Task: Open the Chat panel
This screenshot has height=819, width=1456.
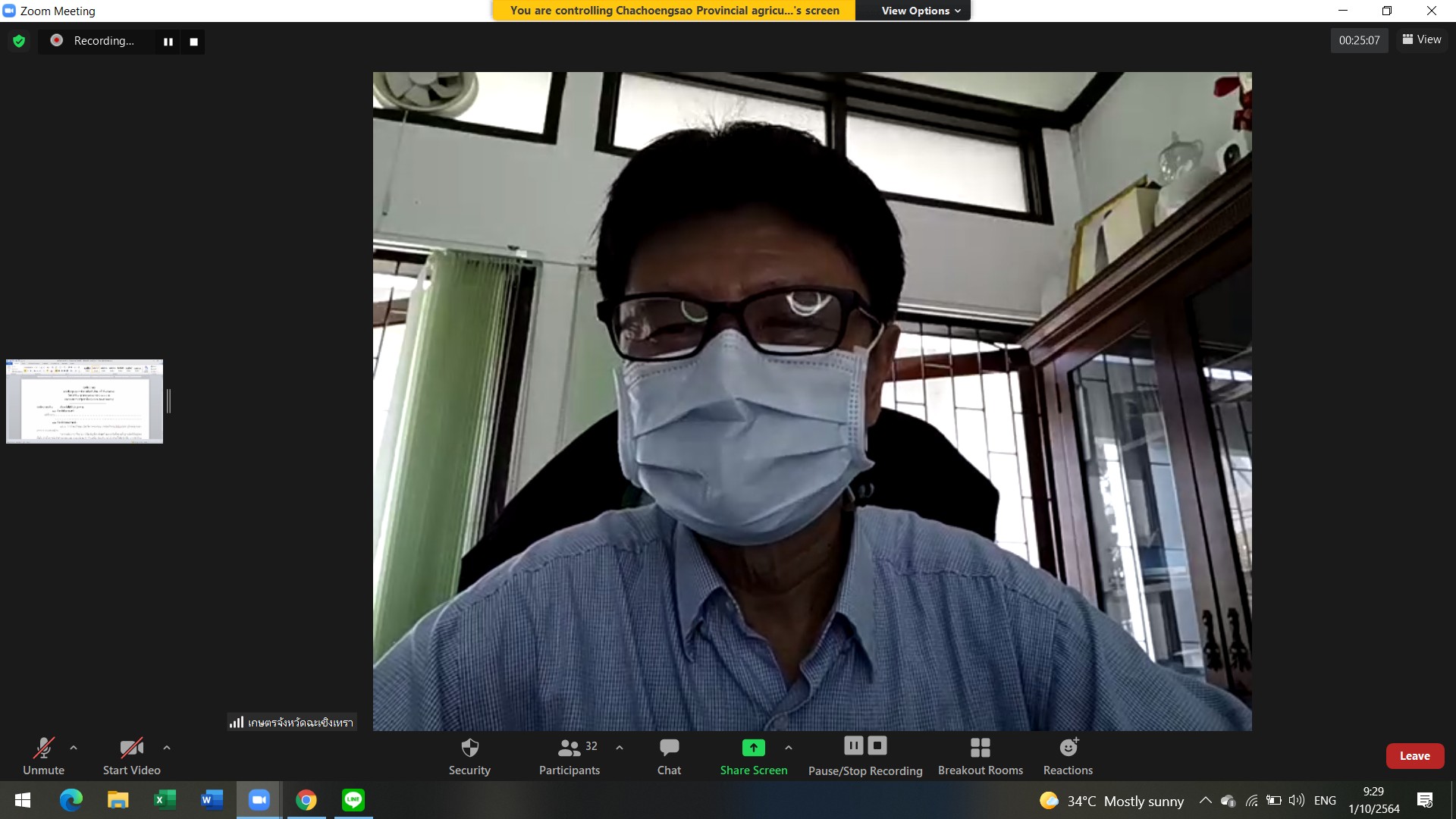Action: point(669,756)
